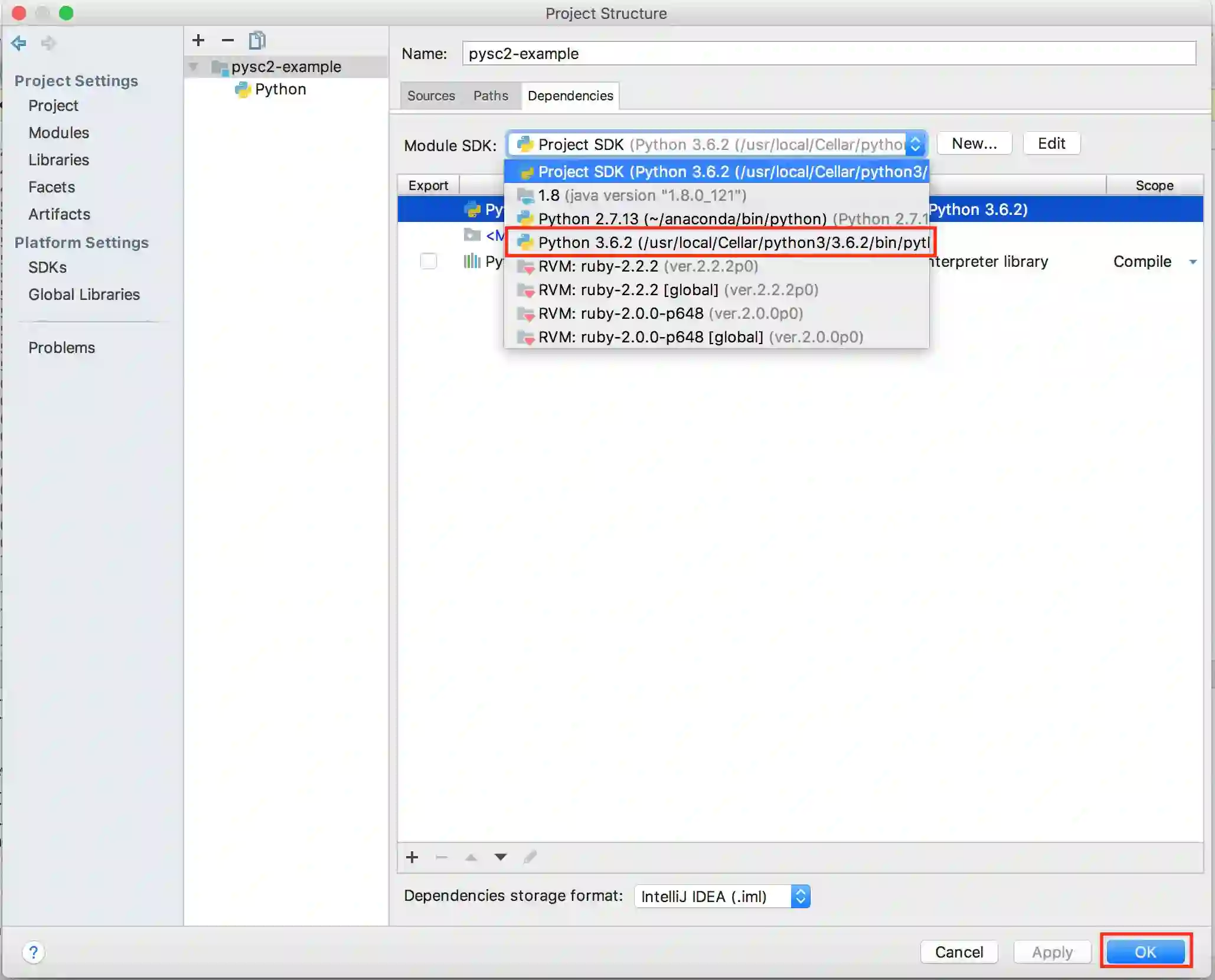
Task: Click the help question mark icon
Action: (34, 952)
